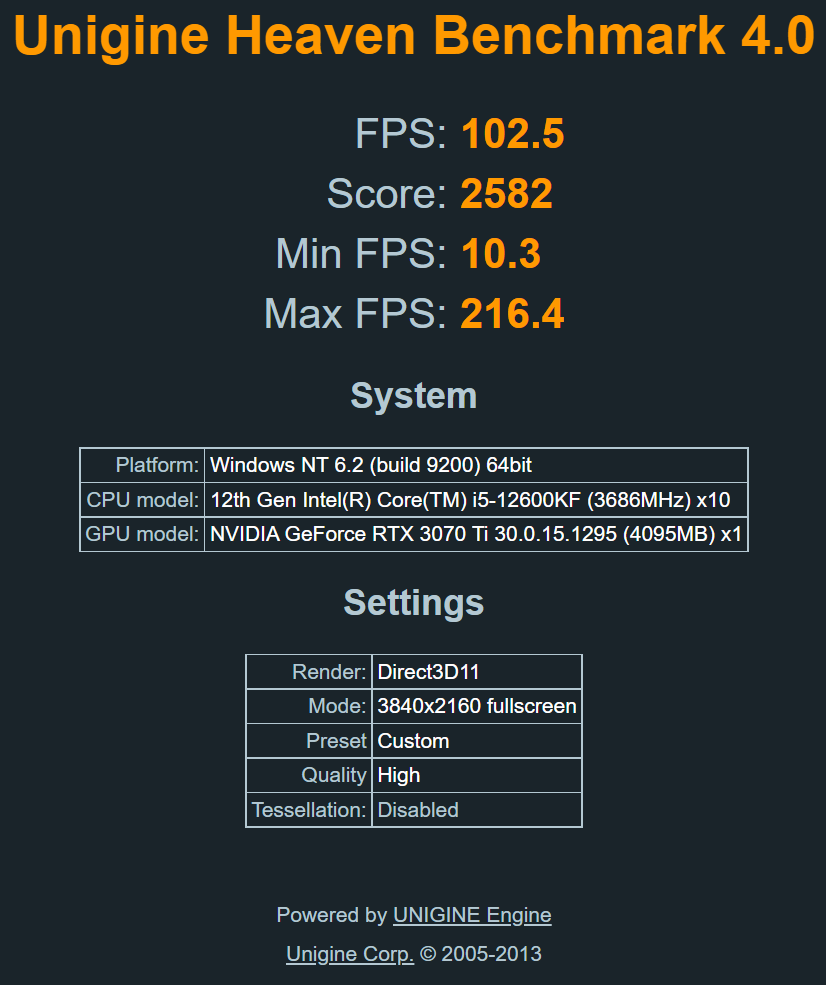Click the Tessellation row label
The height and width of the screenshot is (985, 826).
point(309,810)
